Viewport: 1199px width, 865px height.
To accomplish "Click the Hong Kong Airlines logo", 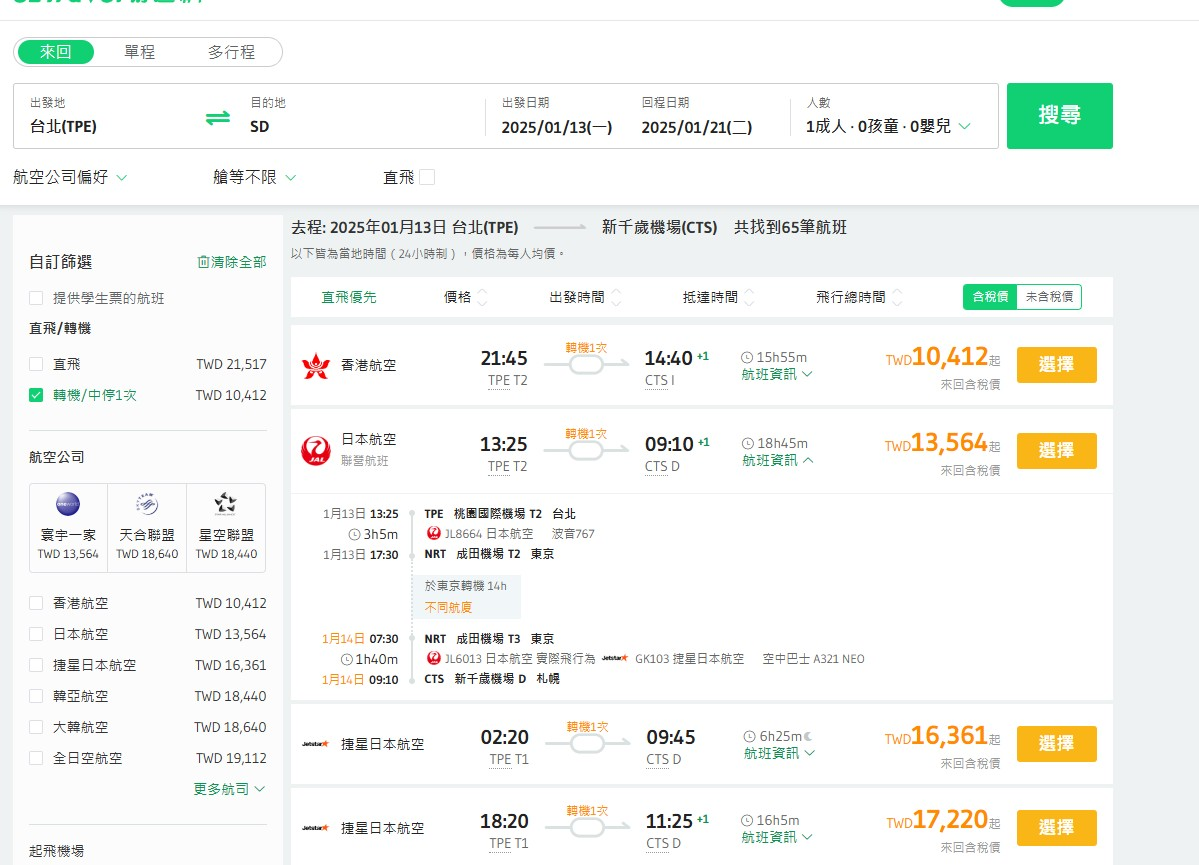I will point(315,366).
